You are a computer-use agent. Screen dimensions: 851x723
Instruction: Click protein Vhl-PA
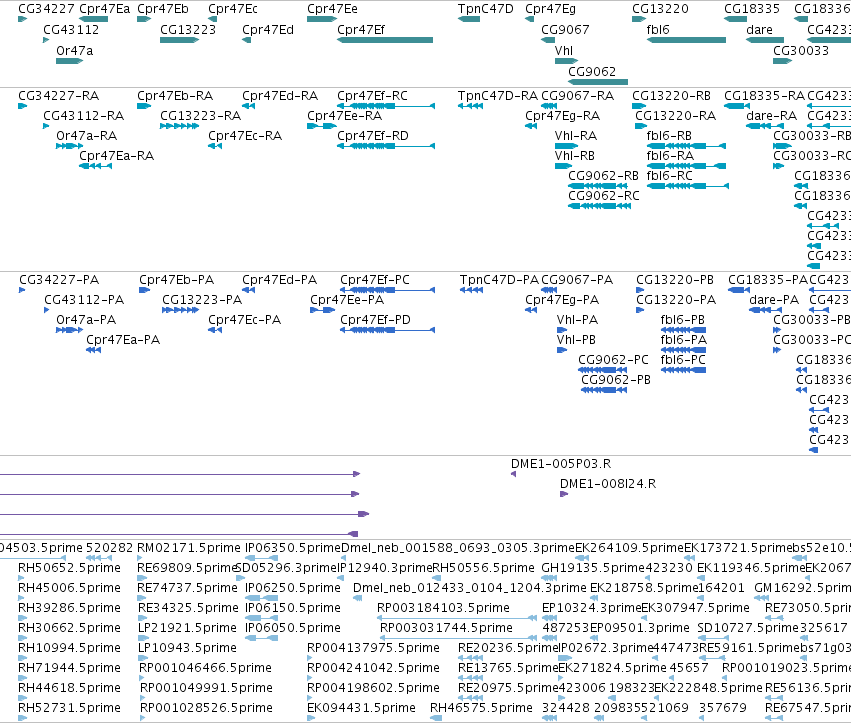(562, 330)
